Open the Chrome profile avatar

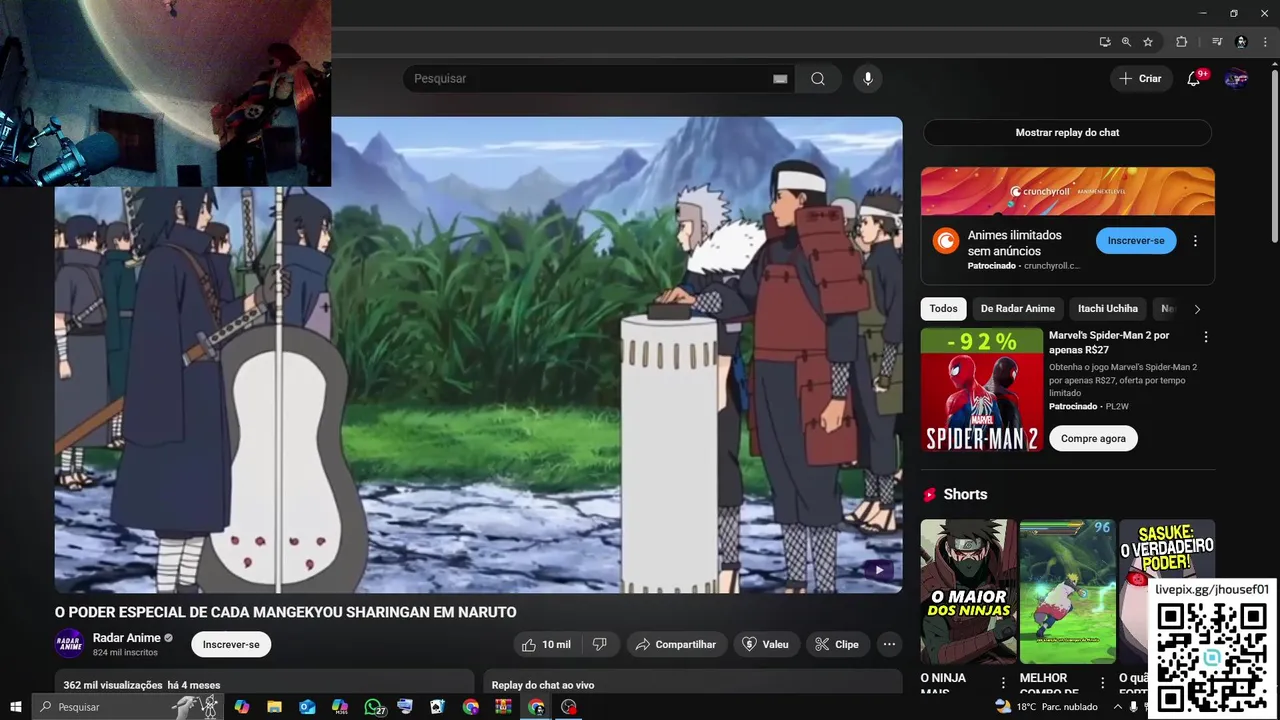tap(1241, 42)
